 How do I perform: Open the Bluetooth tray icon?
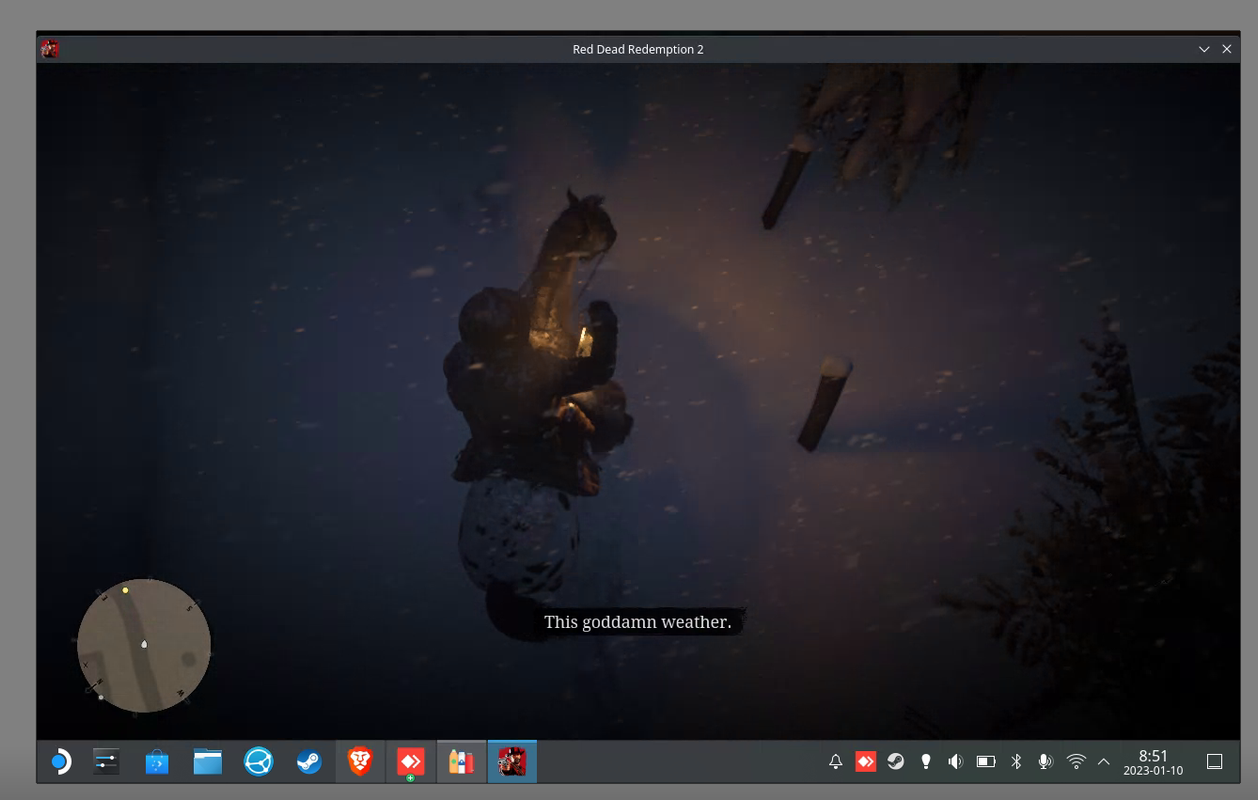[1016, 762]
